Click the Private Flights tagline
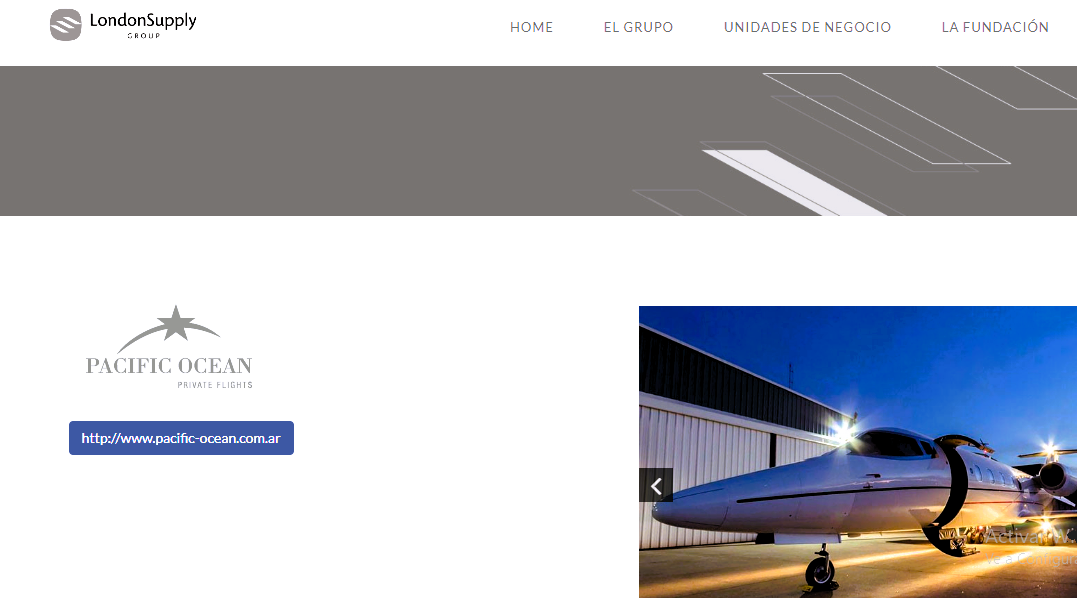Viewport: 1077px width, 598px height. [x=215, y=384]
